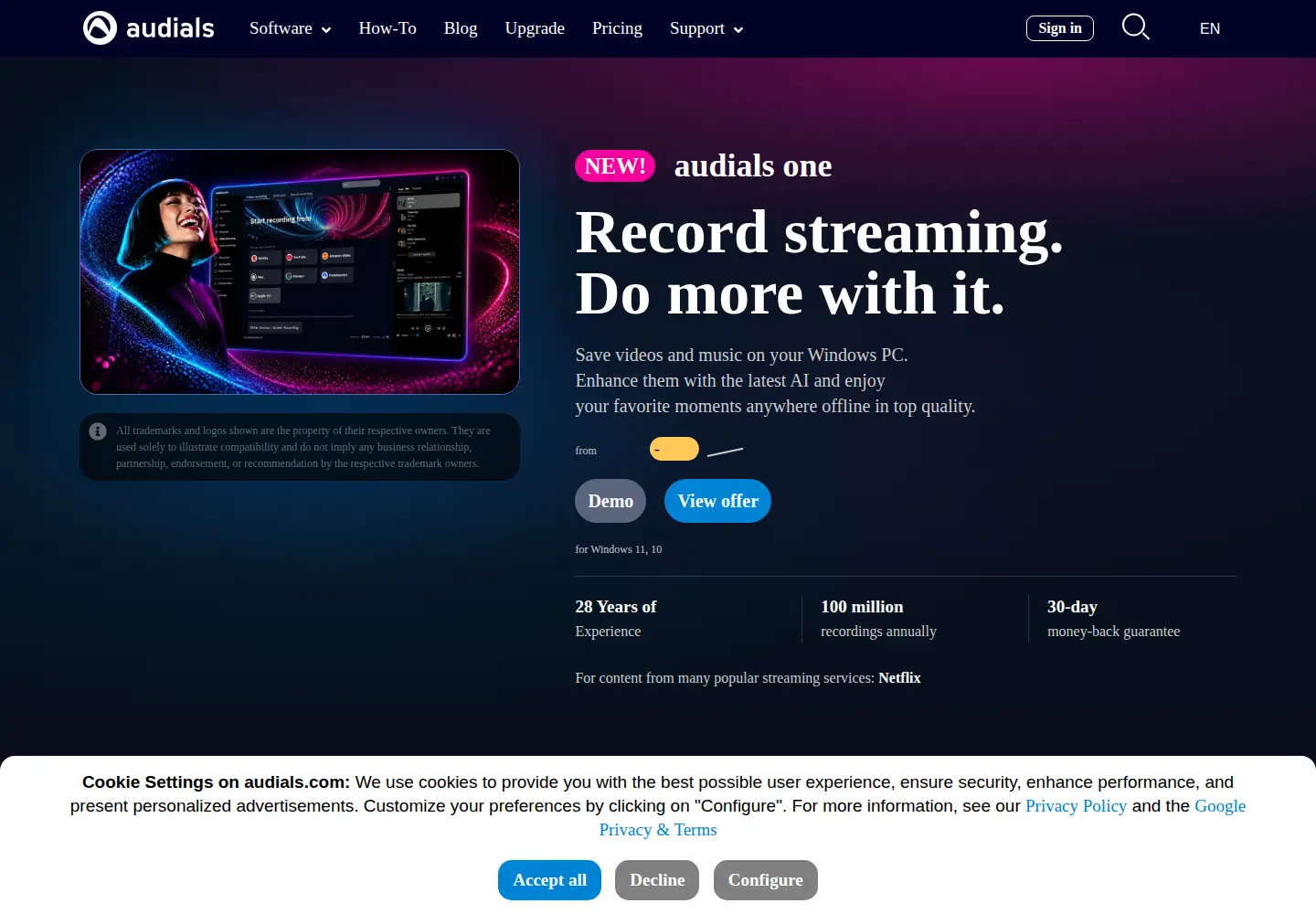Open the Configure cookie settings
The height and width of the screenshot is (914, 1316).
tap(765, 880)
